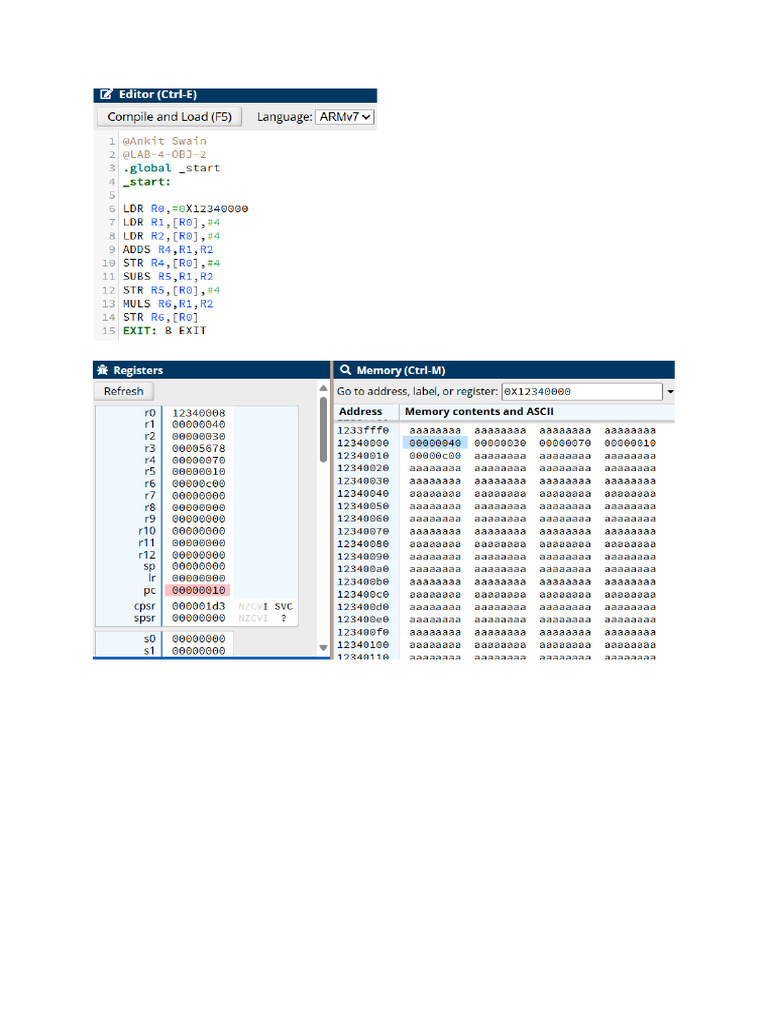
Task: Select the Editor (Ctrl-E) panel title
Action: point(158,95)
